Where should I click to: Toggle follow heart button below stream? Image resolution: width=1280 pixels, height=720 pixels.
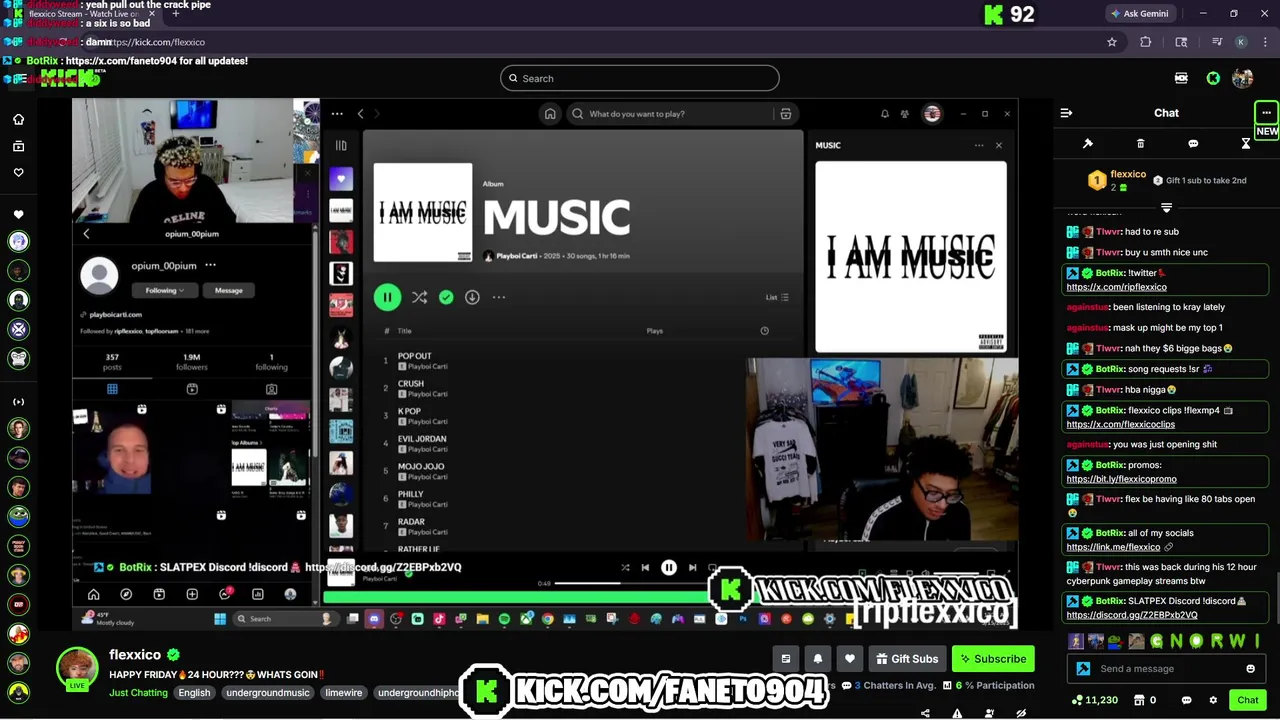click(850, 659)
